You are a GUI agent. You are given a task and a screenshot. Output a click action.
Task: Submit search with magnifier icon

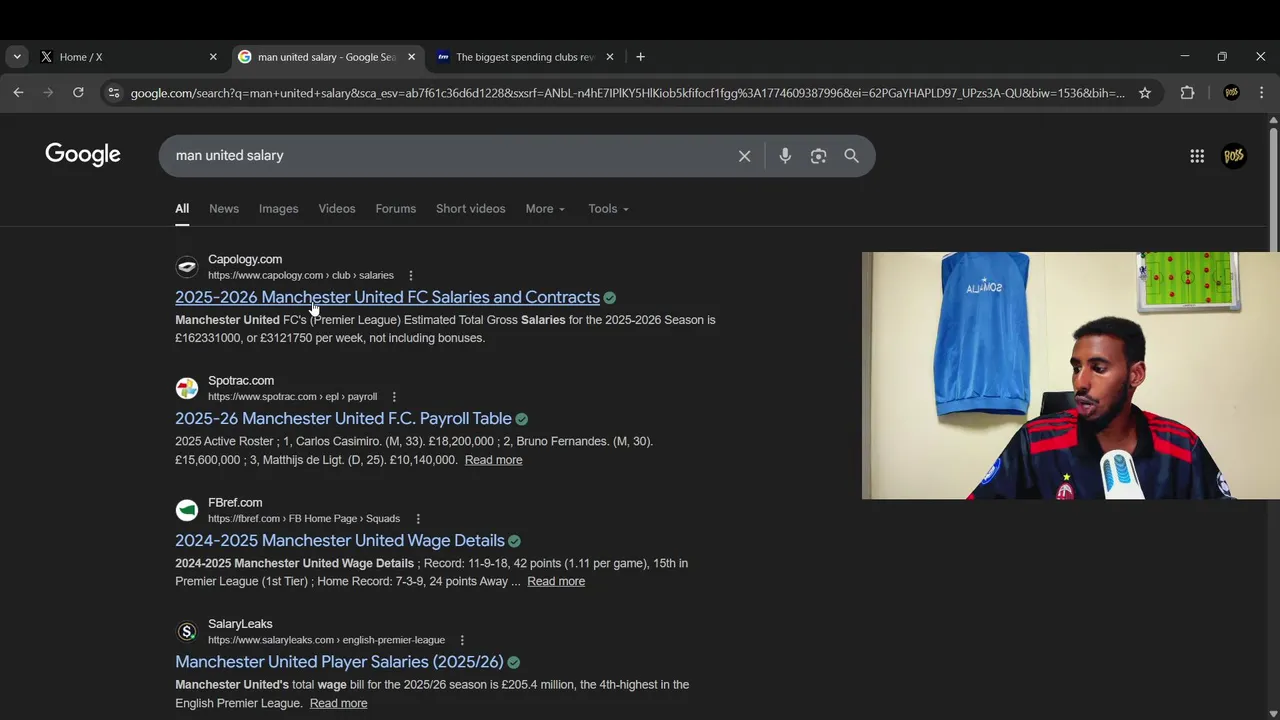[852, 156]
